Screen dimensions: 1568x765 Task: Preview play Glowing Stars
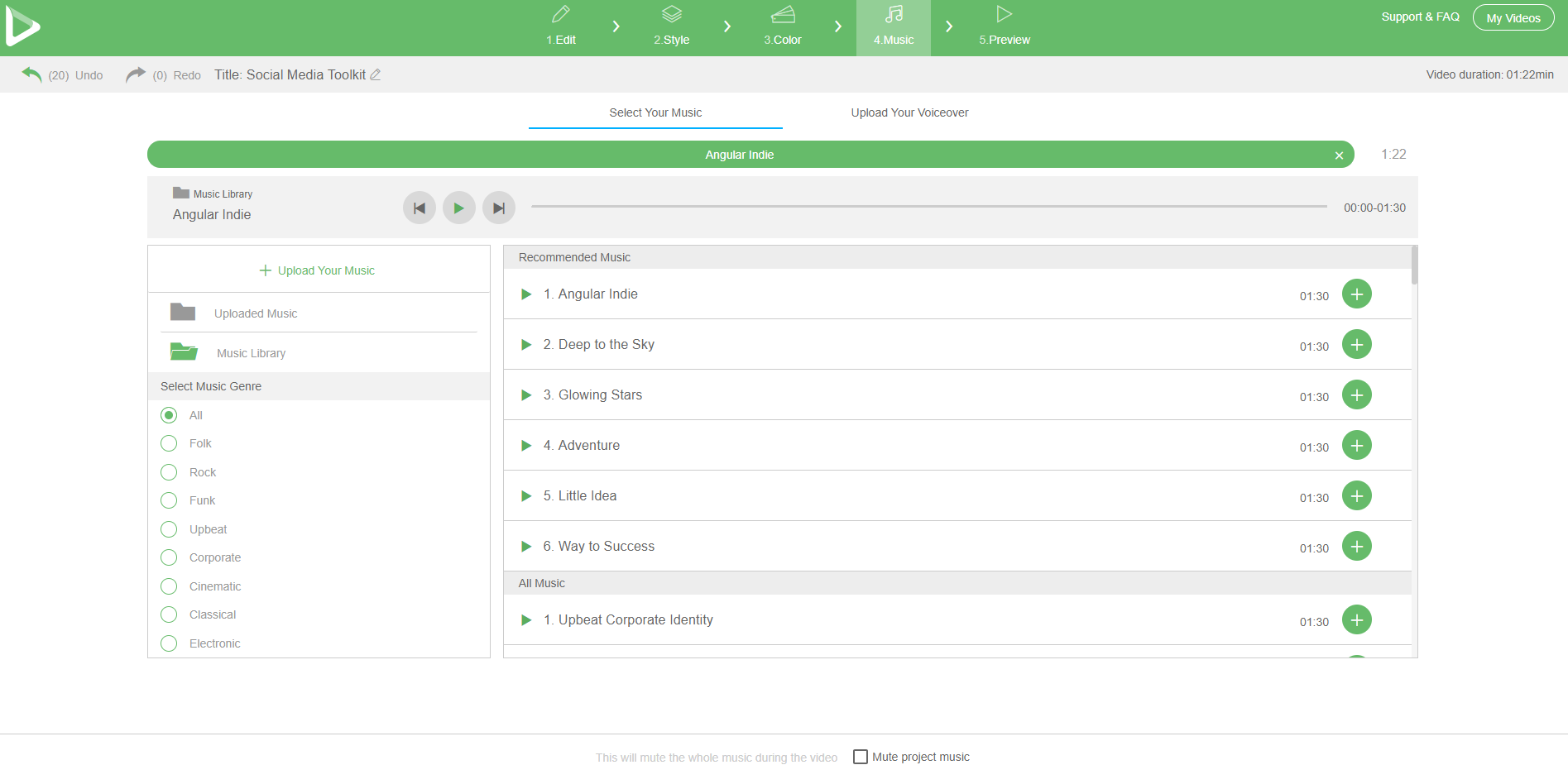[526, 395]
